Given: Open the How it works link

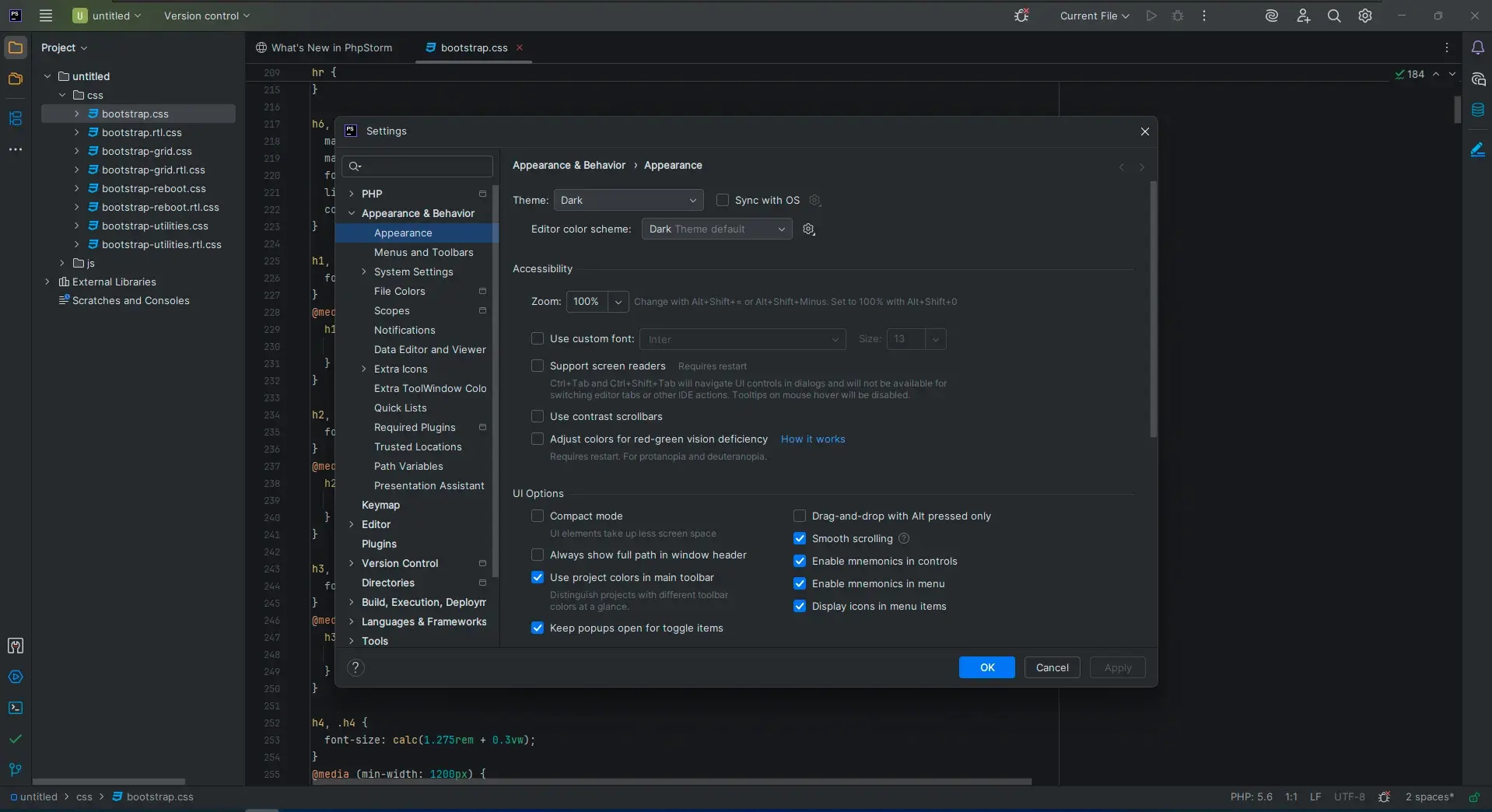Looking at the screenshot, I should [812, 439].
